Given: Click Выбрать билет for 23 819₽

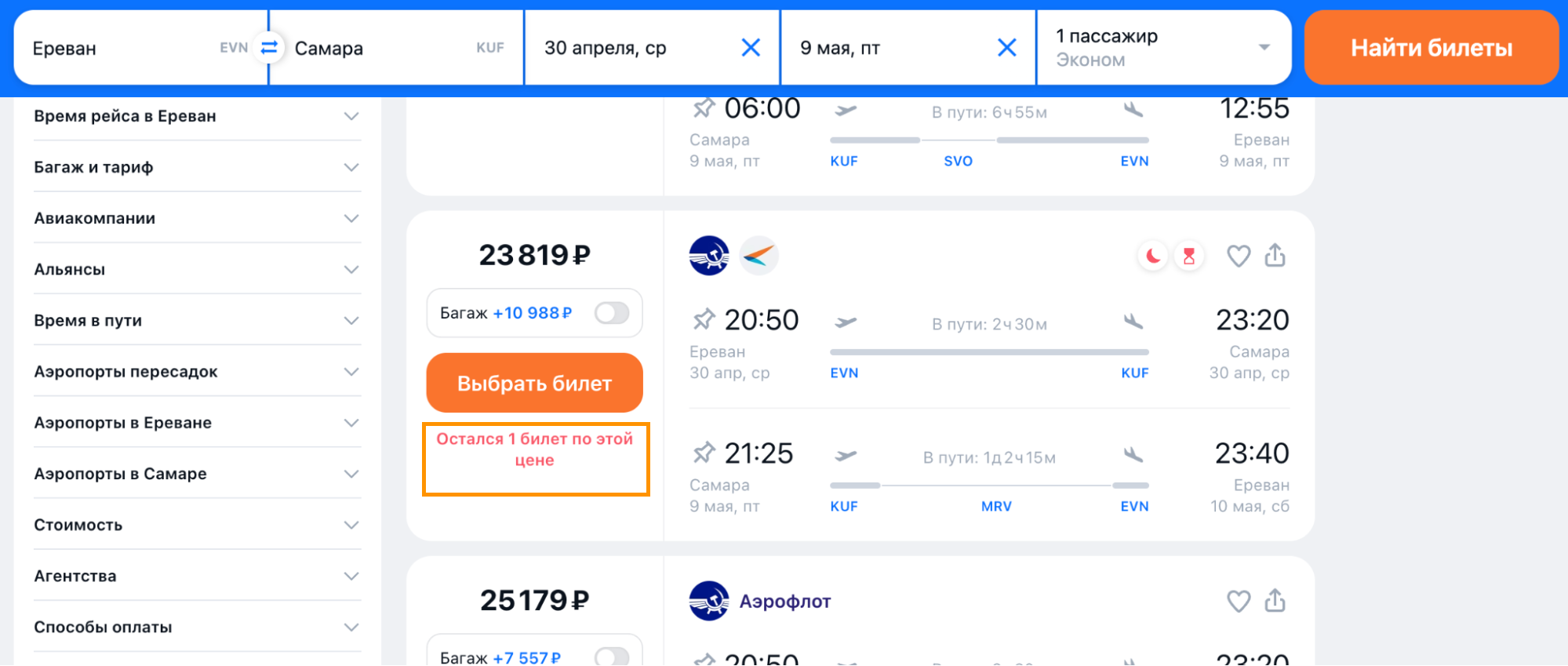Looking at the screenshot, I should pos(534,383).
